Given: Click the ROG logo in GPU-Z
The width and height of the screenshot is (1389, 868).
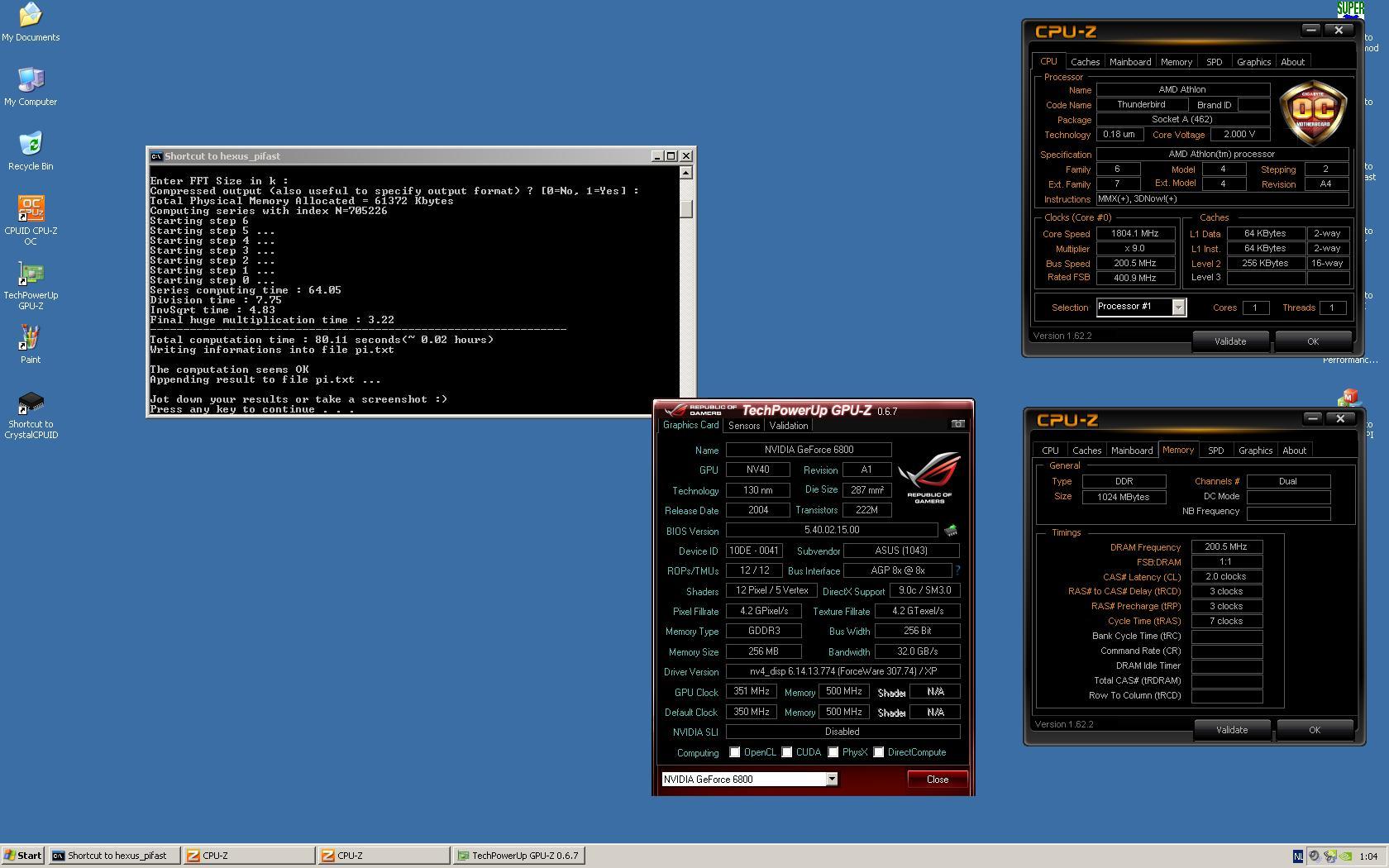Looking at the screenshot, I should (x=929, y=477).
